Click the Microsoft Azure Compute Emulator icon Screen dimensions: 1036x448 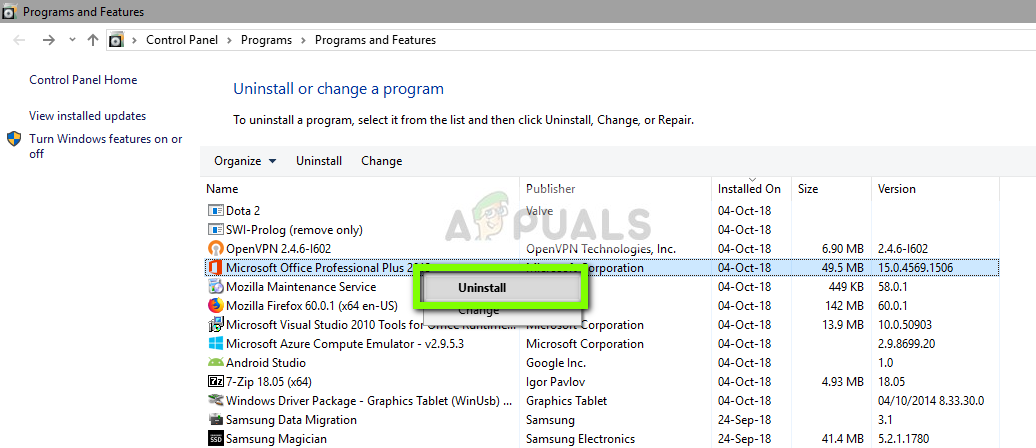pos(215,344)
